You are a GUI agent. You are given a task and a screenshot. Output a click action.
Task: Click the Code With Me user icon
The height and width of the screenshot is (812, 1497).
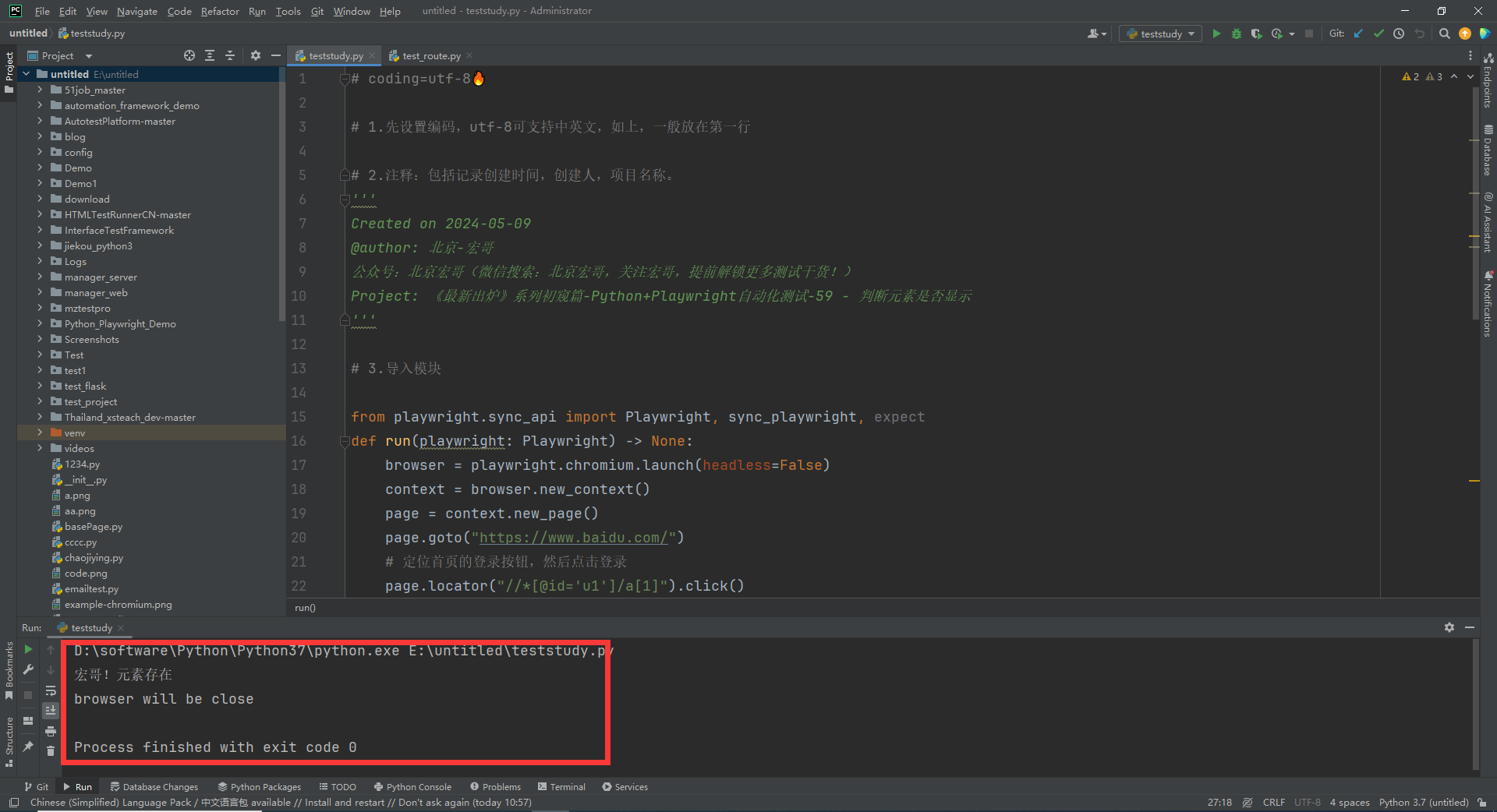point(1096,34)
